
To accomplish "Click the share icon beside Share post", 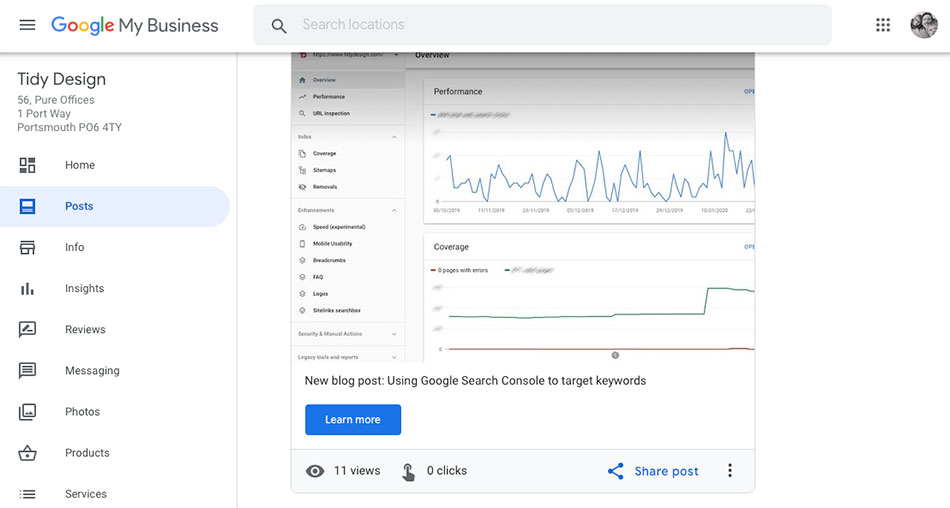I will pyautogui.click(x=616, y=471).
